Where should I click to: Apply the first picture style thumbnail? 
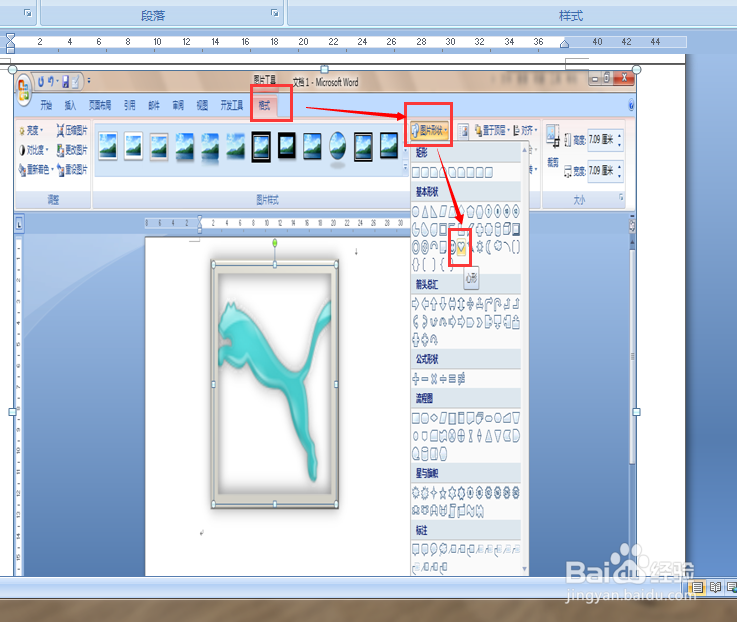tap(108, 146)
